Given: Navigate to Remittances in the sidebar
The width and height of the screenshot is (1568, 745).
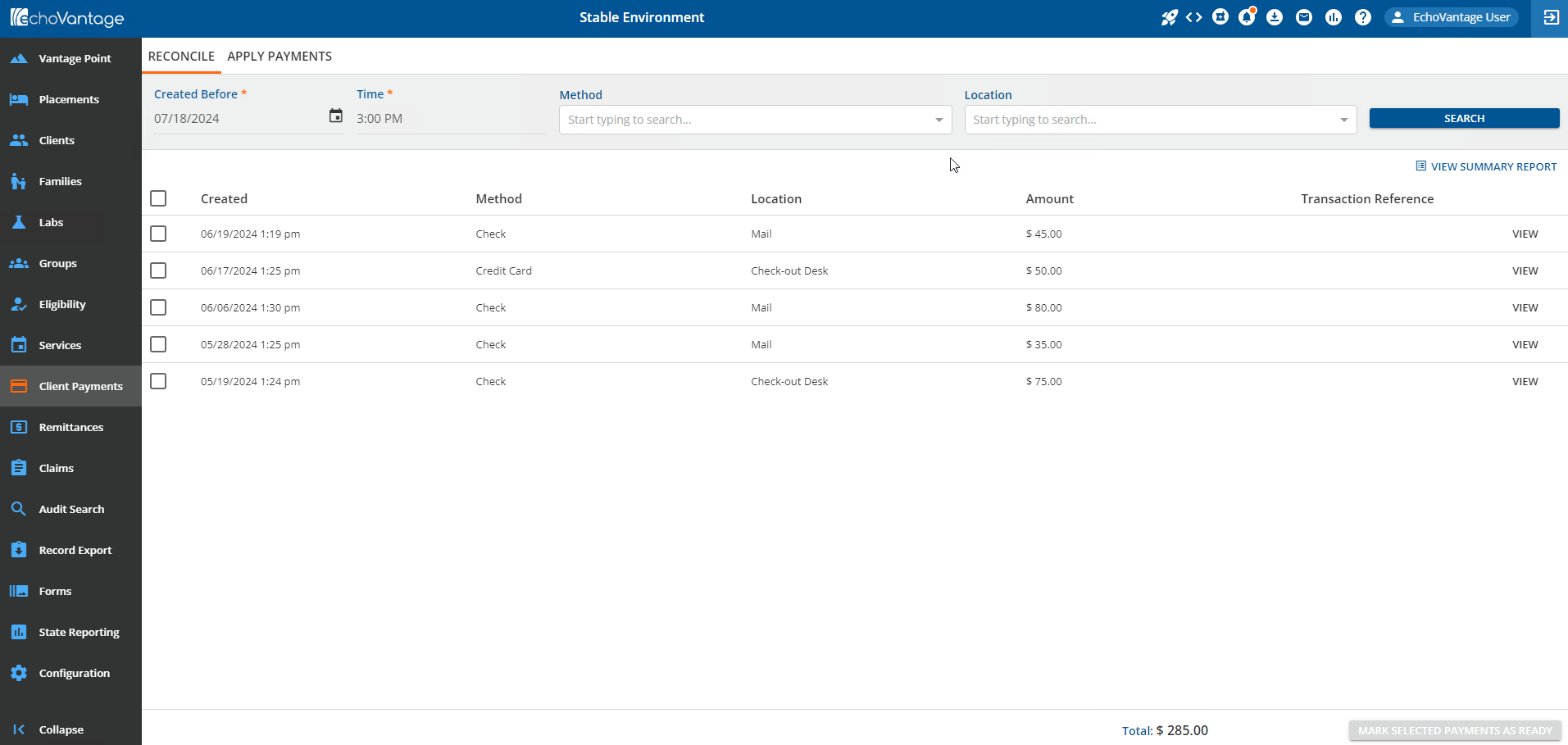Looking at the screenshot, I should coord(71,426).
